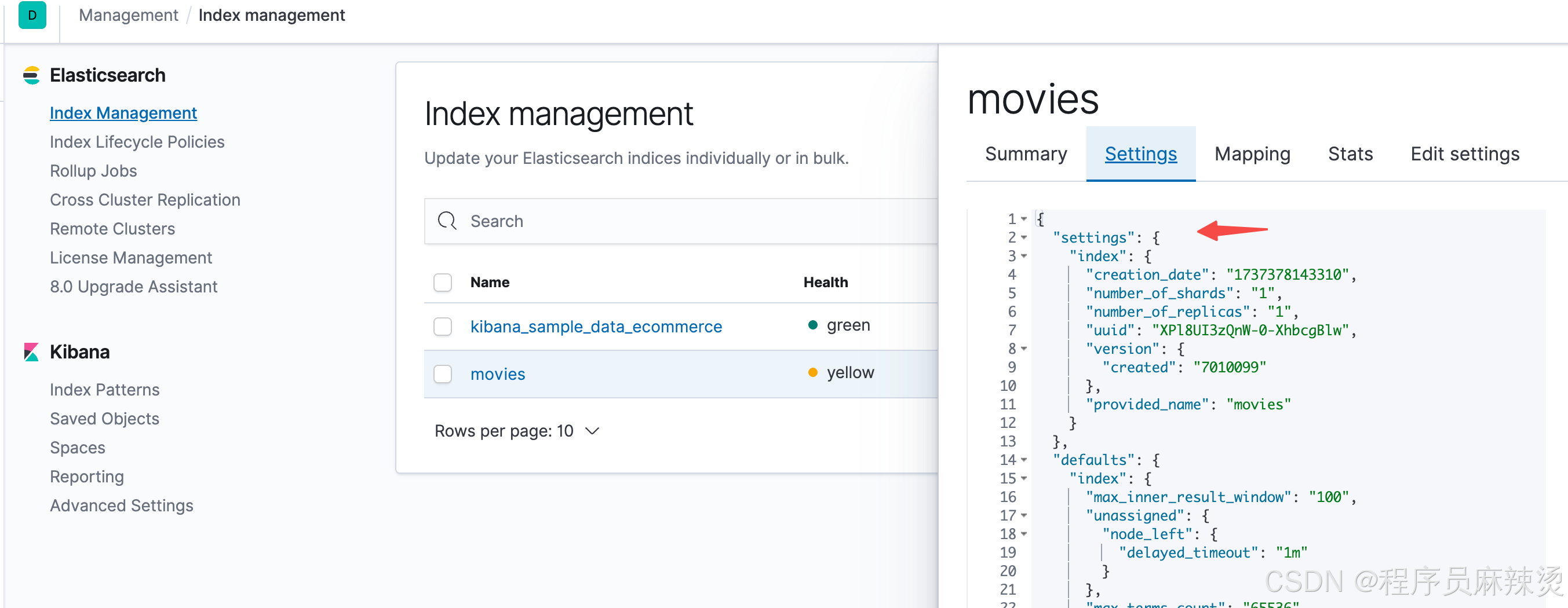This screenshot has width=1568, height=608.
Task: Open the Edit settings tab
Action: click(1465, 154)
